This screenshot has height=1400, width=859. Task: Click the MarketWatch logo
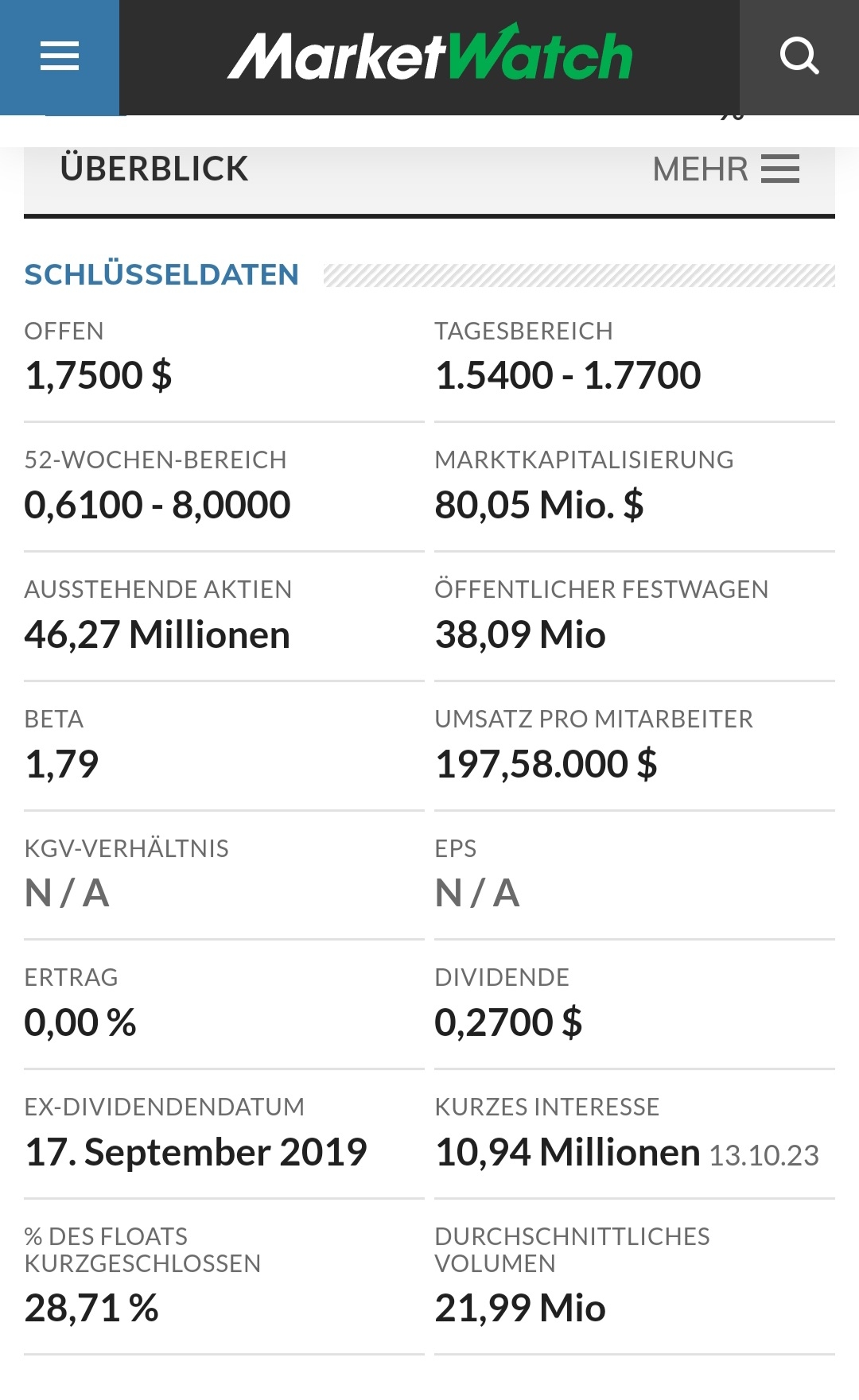click(x=429, y=55)
